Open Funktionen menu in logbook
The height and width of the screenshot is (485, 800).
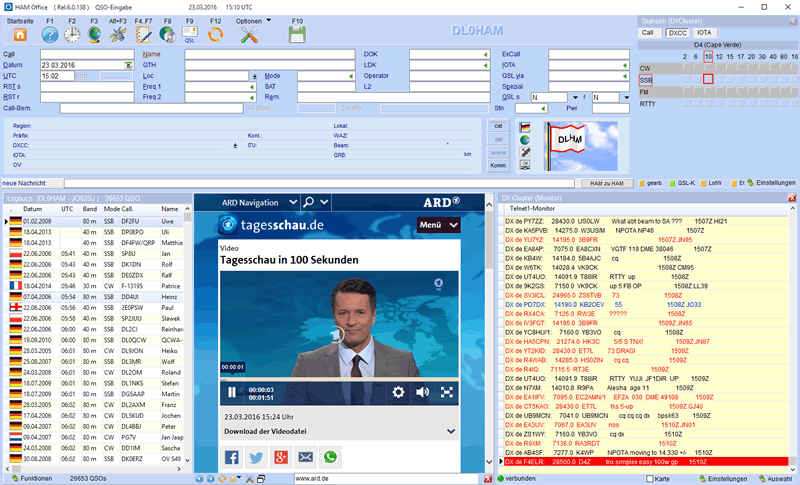[x=32, y=479]
